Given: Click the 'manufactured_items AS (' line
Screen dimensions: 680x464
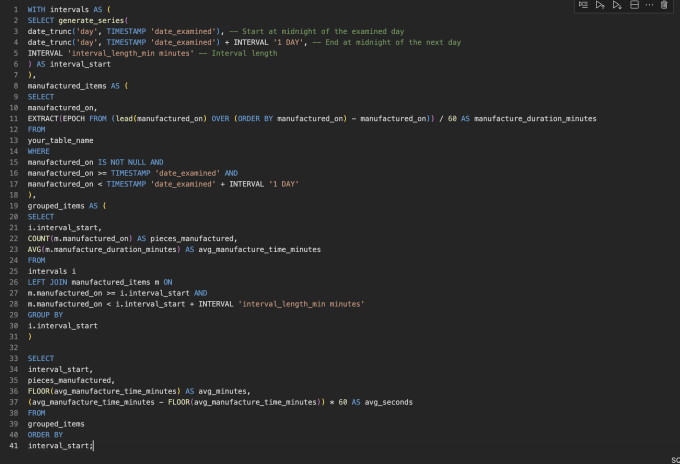Looking at the screenshot, I should click(x=78, y=86).
